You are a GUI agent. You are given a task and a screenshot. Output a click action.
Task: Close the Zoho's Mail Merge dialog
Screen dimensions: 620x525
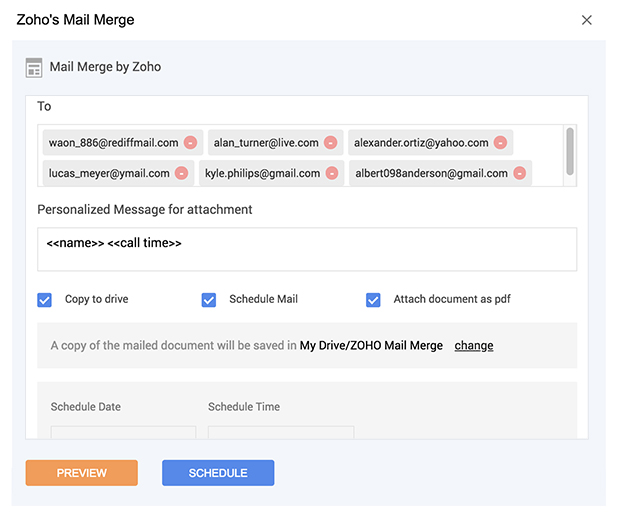tap(587, 20)
